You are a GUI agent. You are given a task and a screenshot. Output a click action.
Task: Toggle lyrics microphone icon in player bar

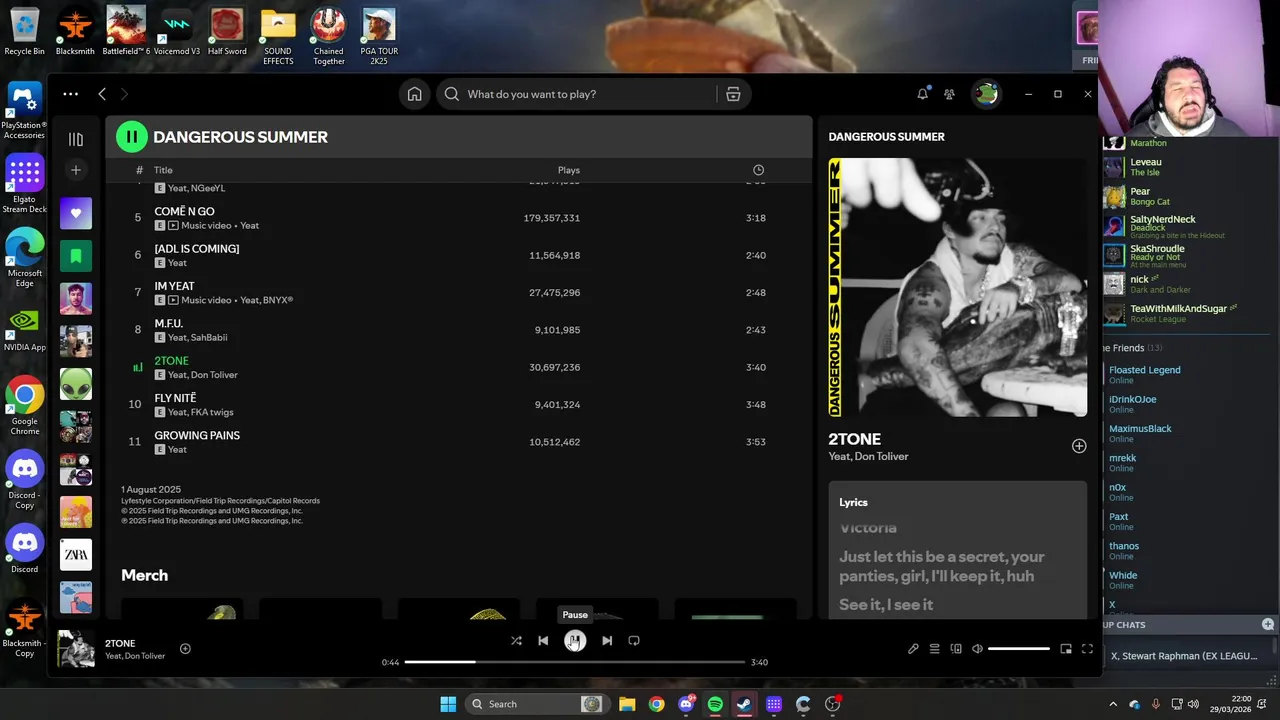913,649
